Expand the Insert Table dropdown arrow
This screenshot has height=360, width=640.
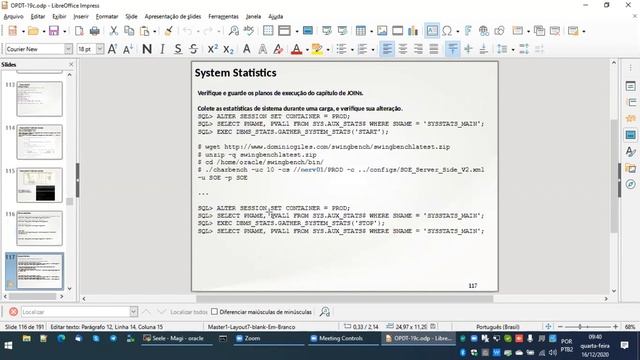(x=371, y=31)
